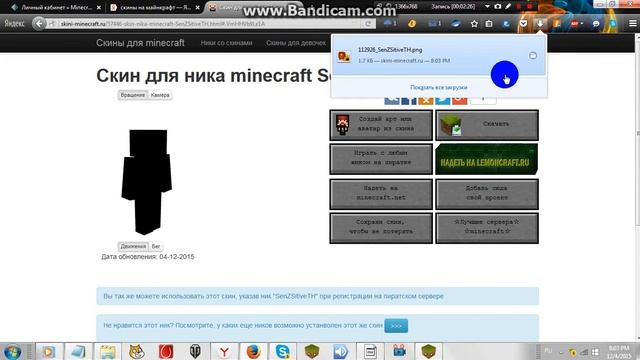Expand the Bandicam dropdown arrow
This screenshot has width=640, height=360.
pos(487,7)
